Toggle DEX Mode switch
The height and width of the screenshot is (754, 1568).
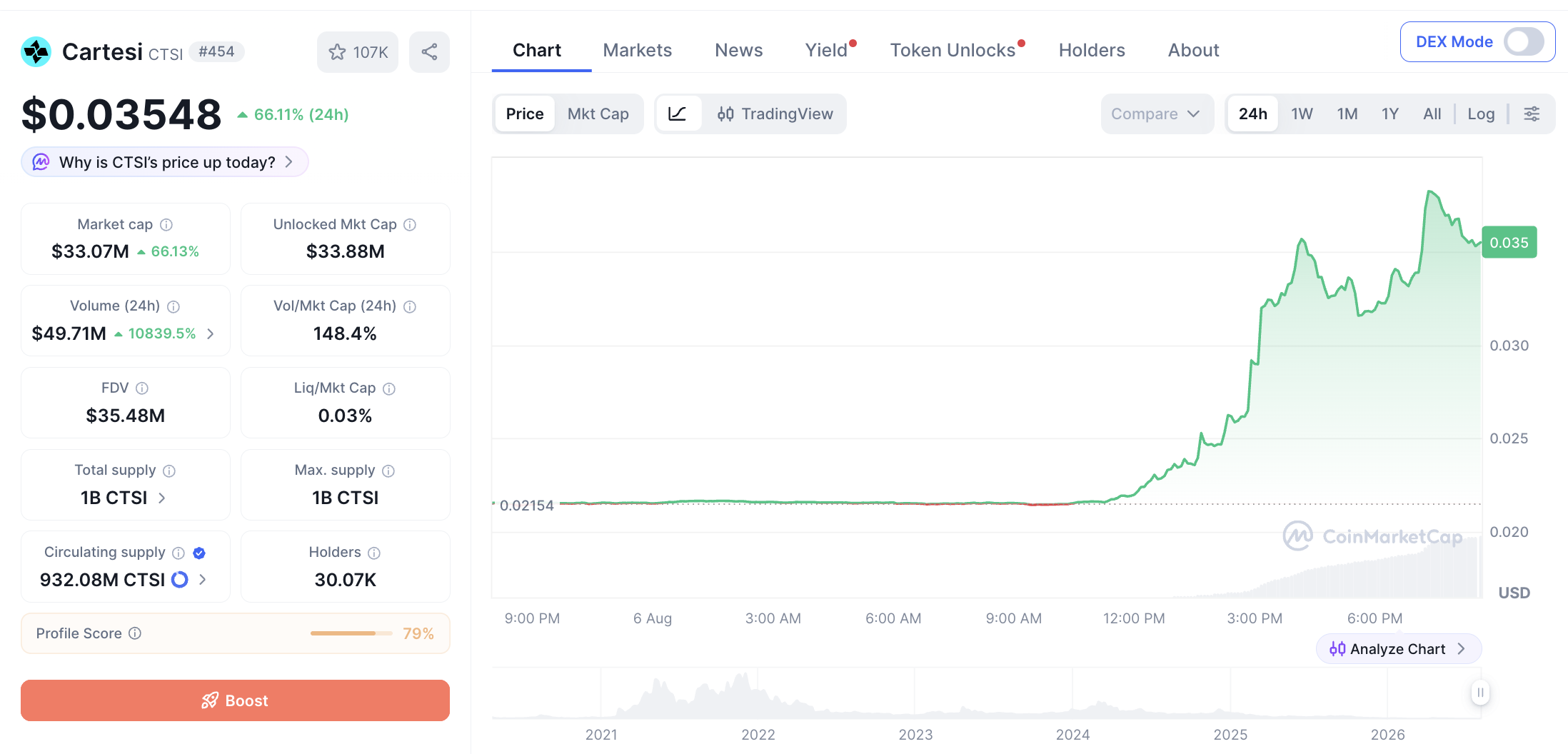[x=1524, y=41]
